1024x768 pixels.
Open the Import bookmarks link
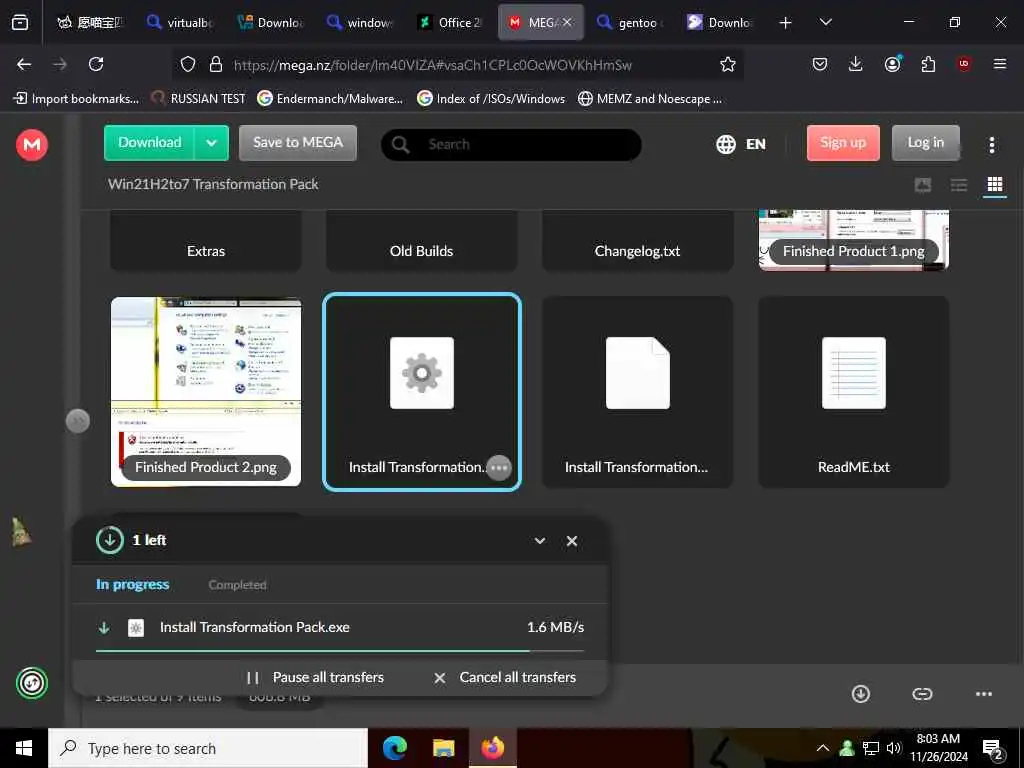point(76,99)
